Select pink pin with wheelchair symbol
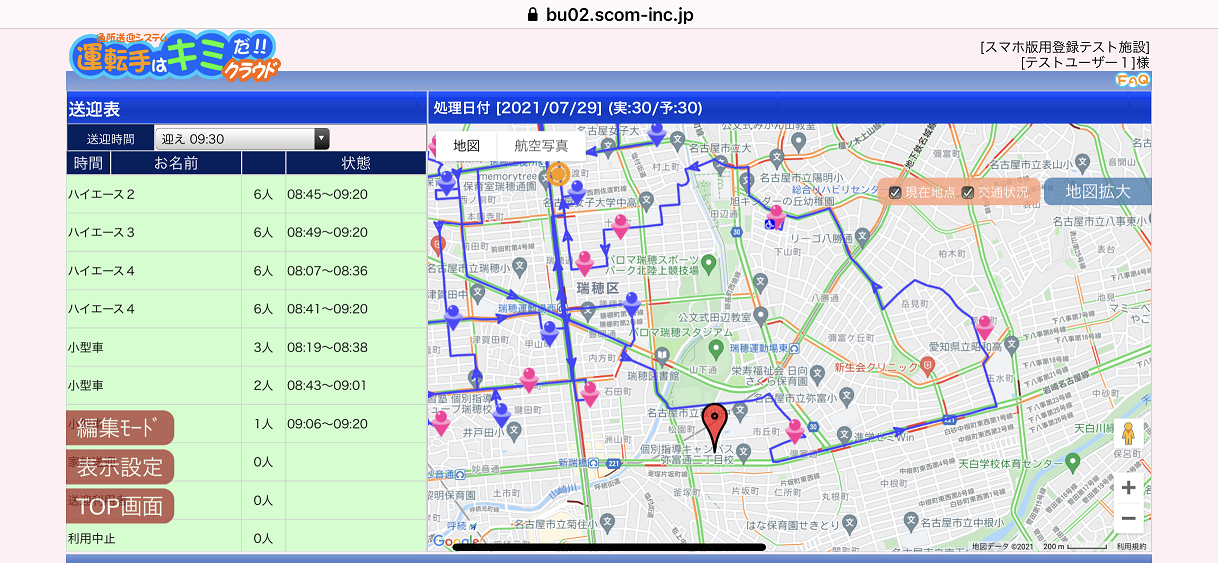The height and width of the screenshot is (563, 1218). (777, 217)
